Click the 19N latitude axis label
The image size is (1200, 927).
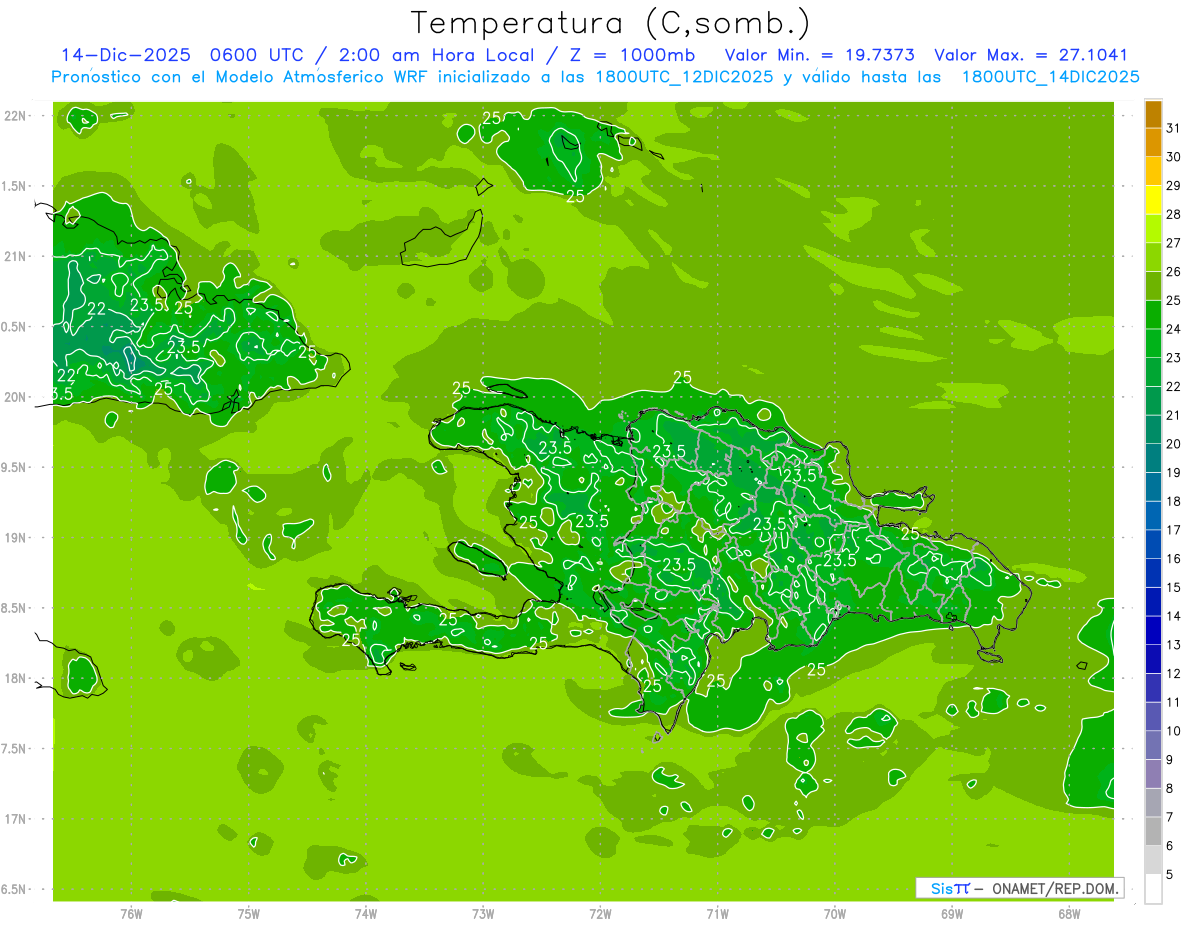(x=17, y=538)
